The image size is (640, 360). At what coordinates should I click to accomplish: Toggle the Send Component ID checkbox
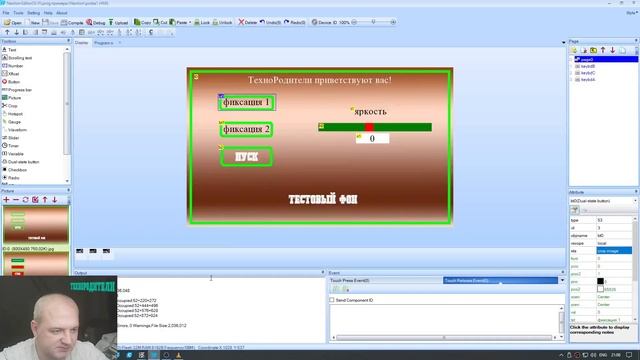tap(332, 300)
